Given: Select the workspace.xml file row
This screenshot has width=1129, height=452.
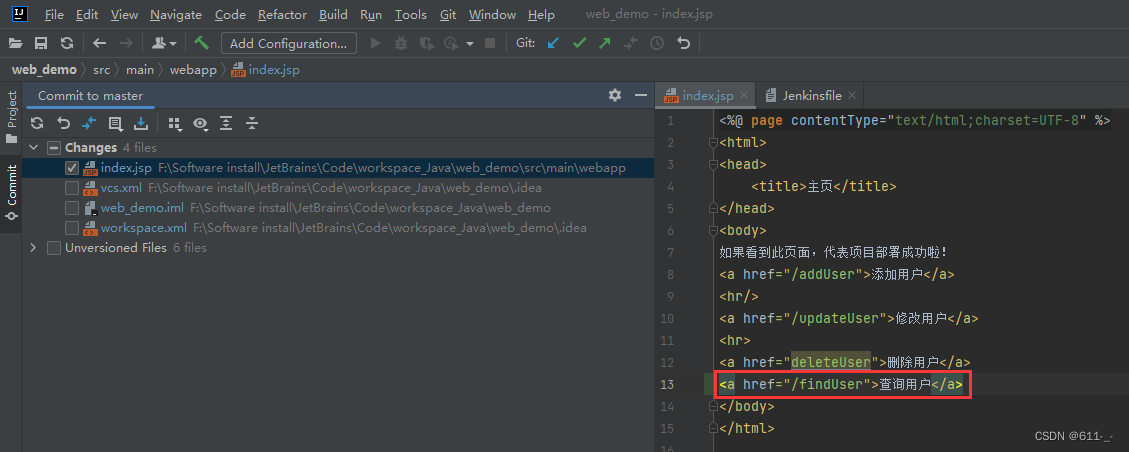Looking at the screenshot, I should (338, 228).
